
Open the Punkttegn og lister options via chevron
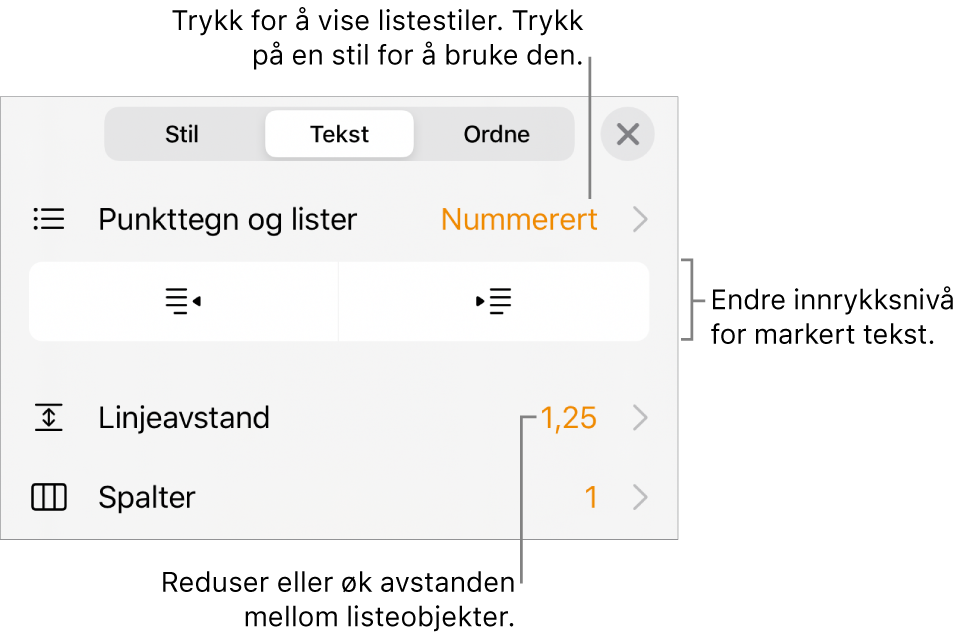tap(641, 219)
